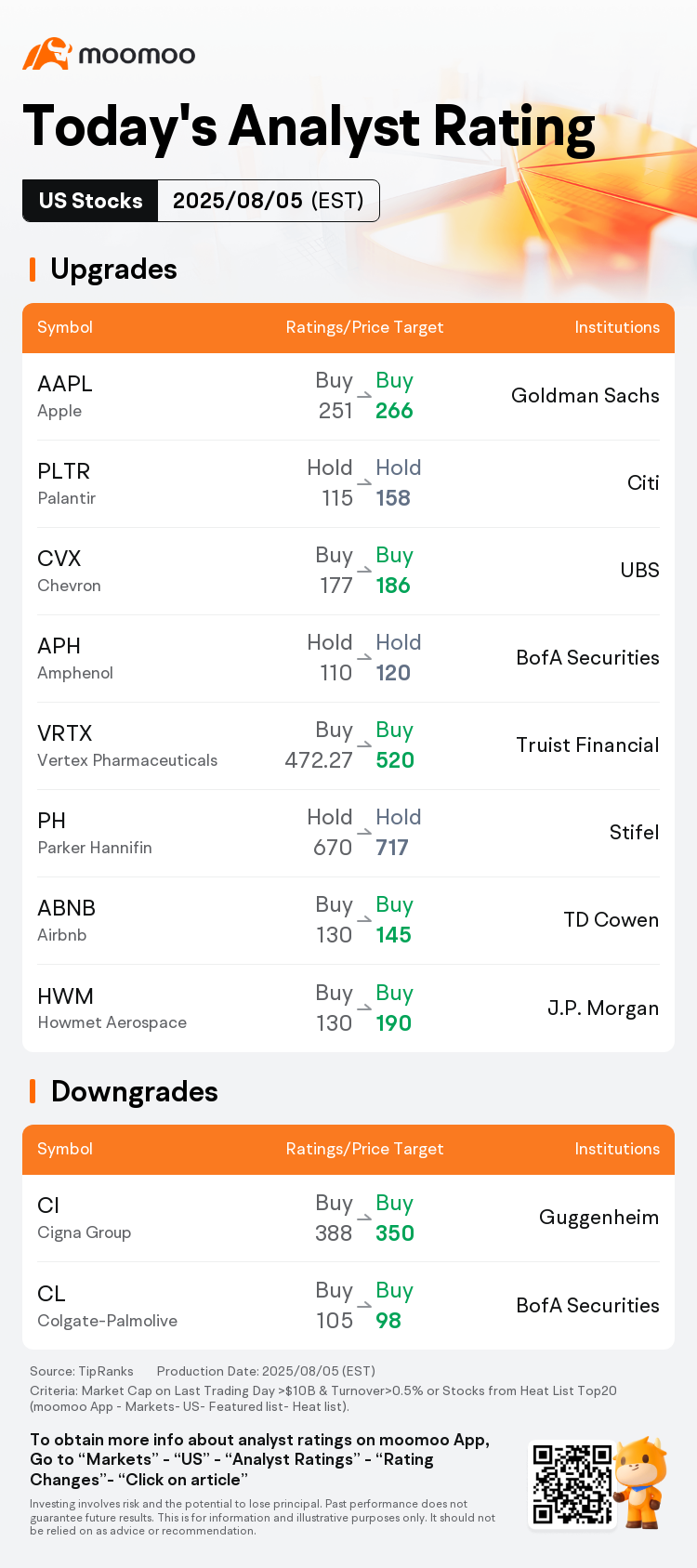
Task: Click the QR code image
Action: click(572, 1483)
